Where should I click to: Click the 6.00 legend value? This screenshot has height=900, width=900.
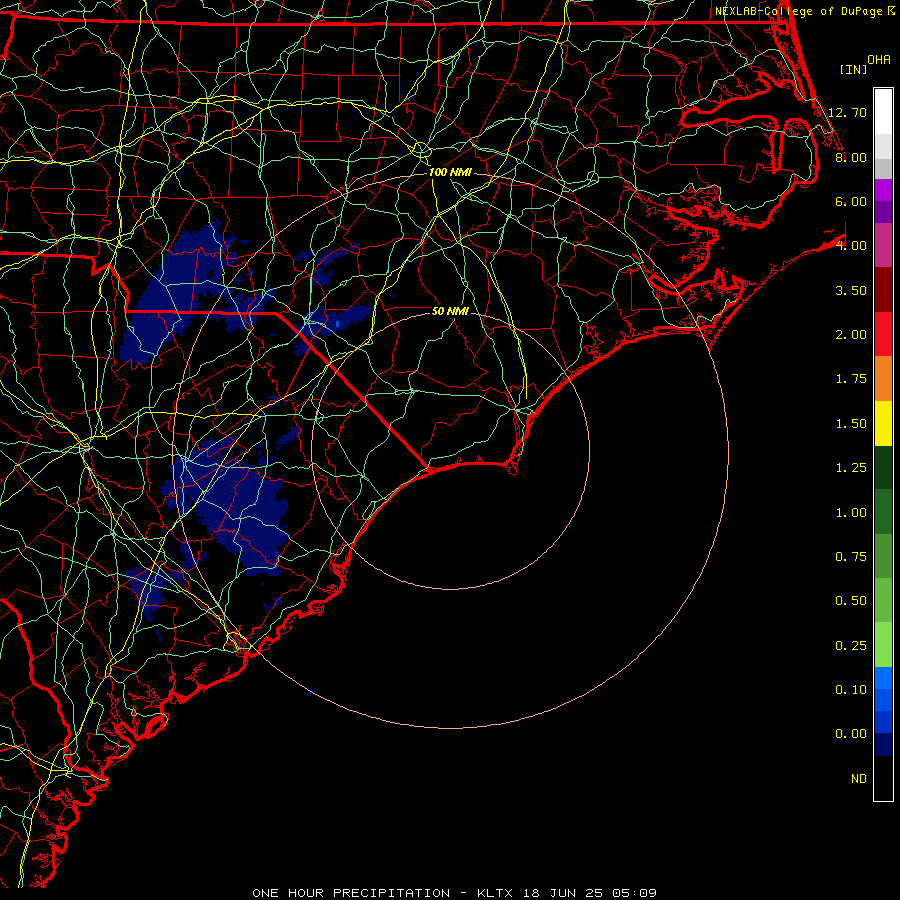851,201
